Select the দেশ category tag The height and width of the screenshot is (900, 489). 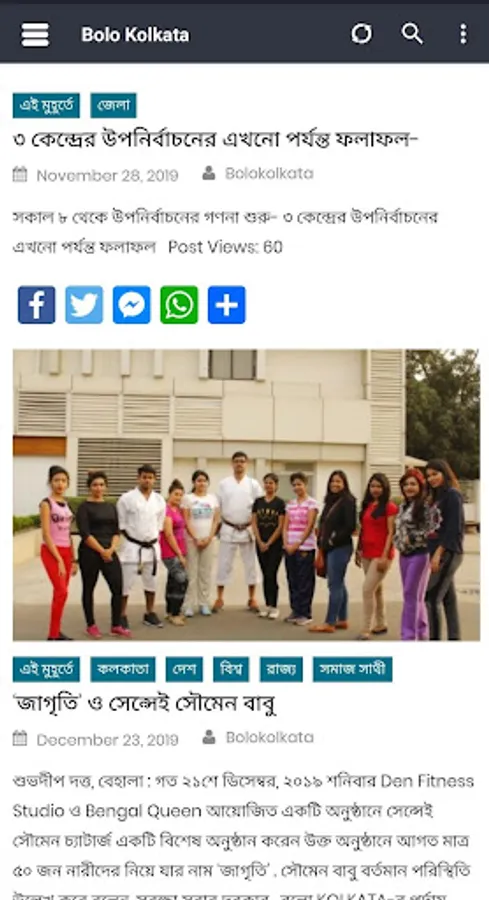click(x=184, y=669)
